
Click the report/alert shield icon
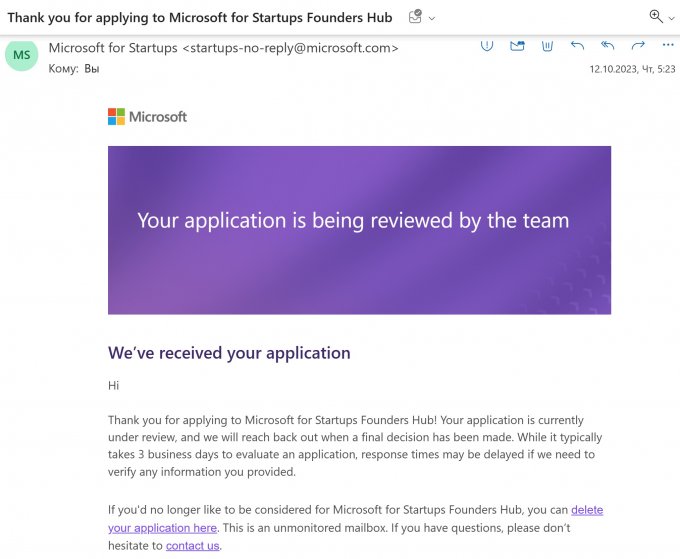(487, 46)
